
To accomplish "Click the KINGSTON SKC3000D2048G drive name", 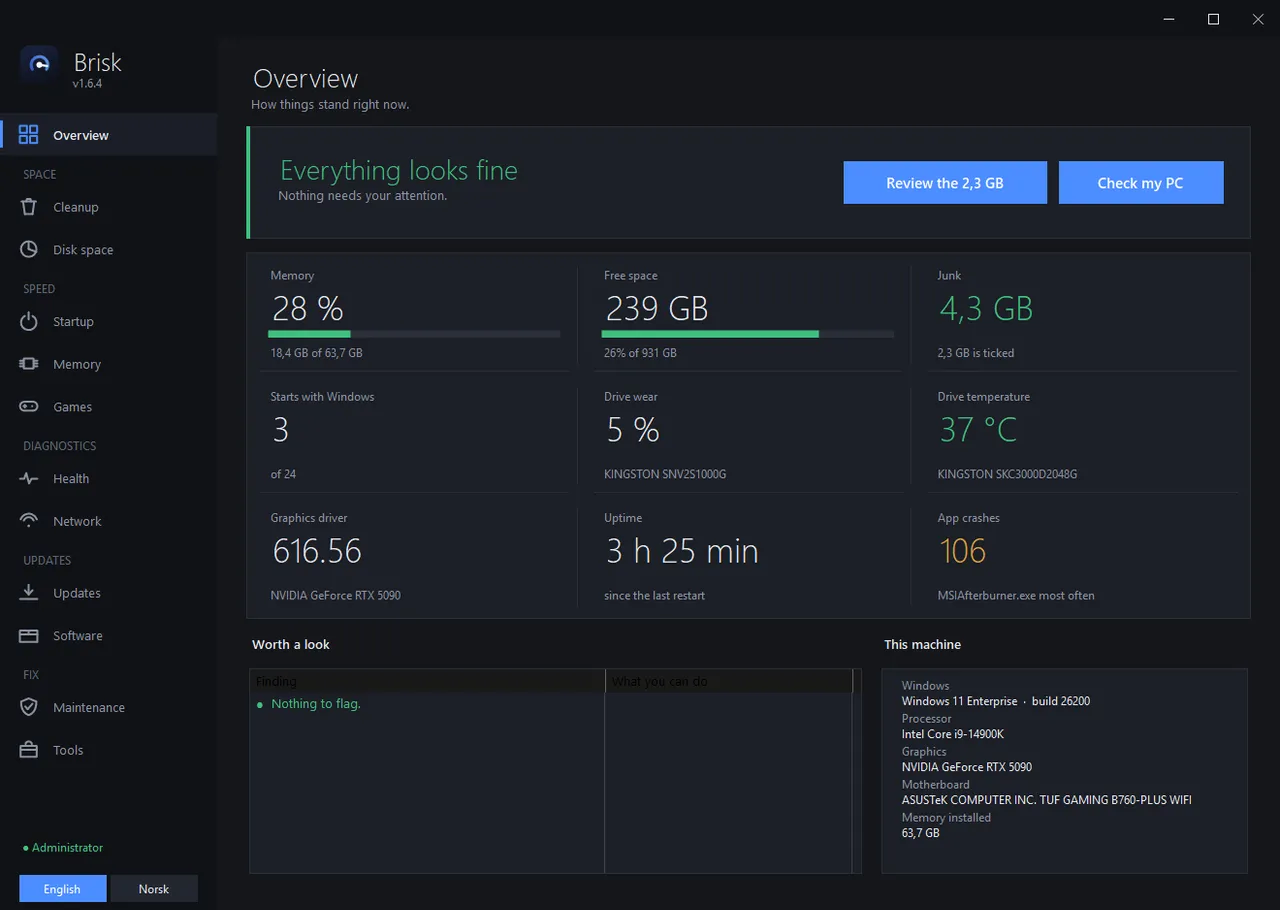I will 1007,474.
